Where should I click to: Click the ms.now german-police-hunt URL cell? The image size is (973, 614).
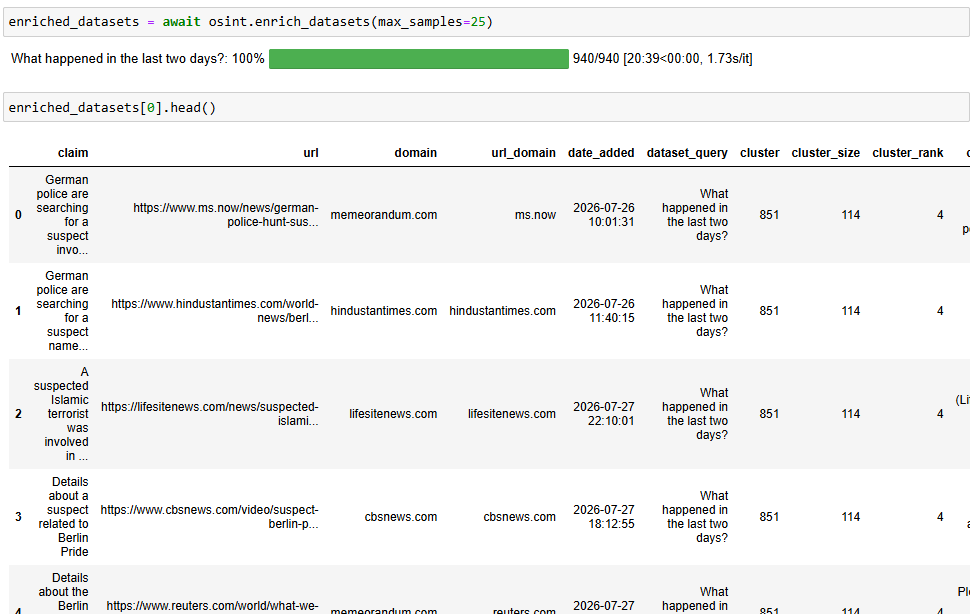[x=226, y=215]
